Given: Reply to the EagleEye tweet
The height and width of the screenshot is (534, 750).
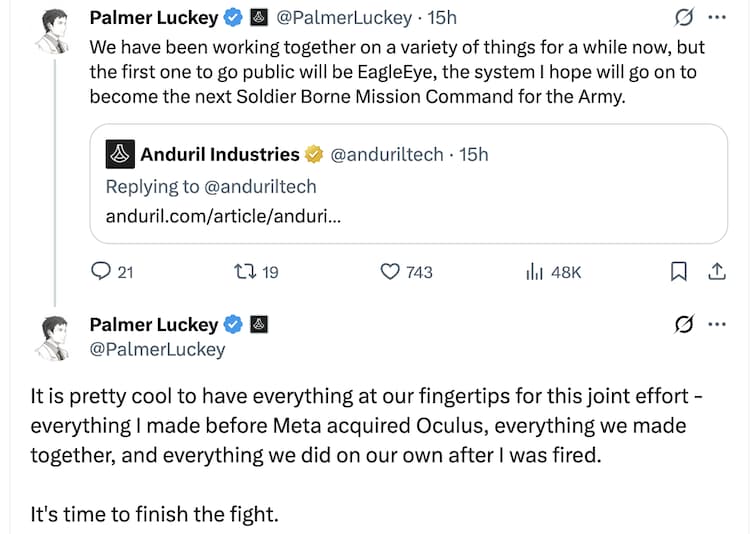Looking at the screenshot, I should tap(101, 271).
